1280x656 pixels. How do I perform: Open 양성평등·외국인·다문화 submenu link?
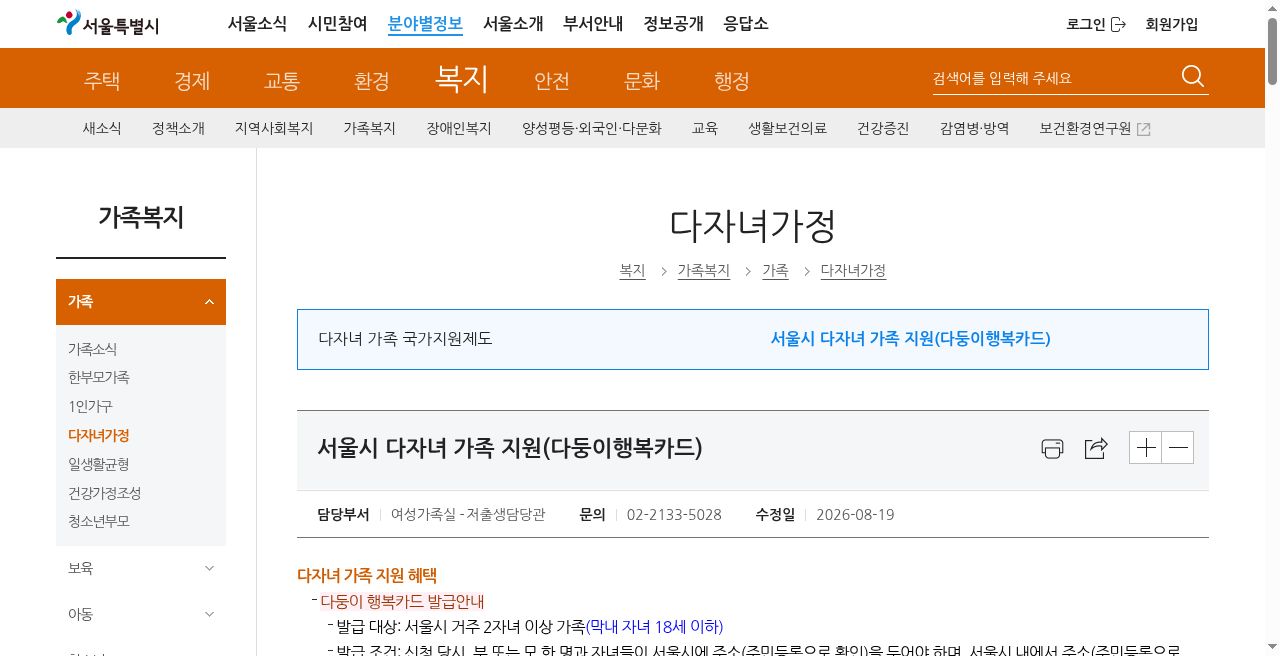(x=592, y=128)
